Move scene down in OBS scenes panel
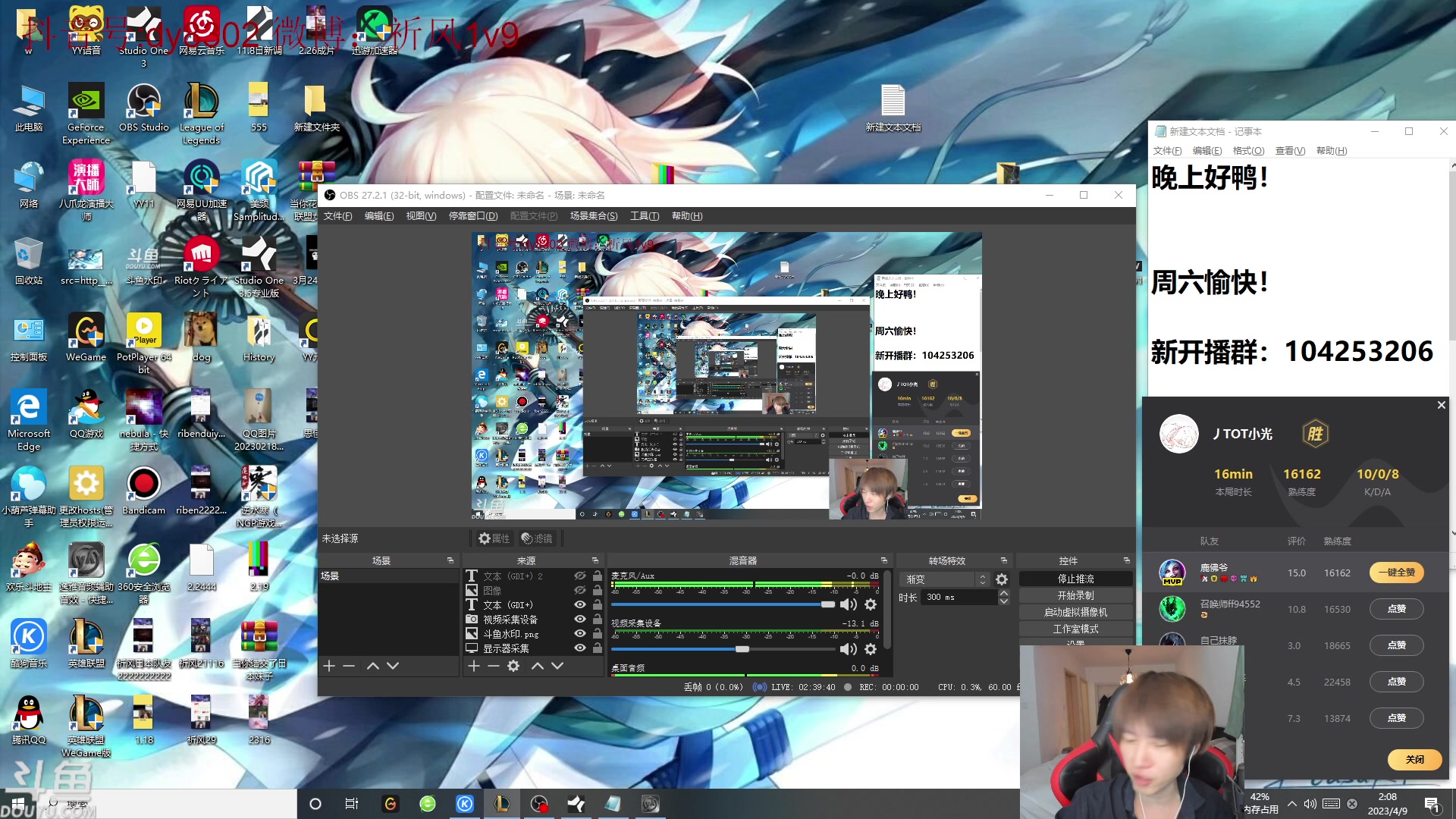 click(392, 666)
